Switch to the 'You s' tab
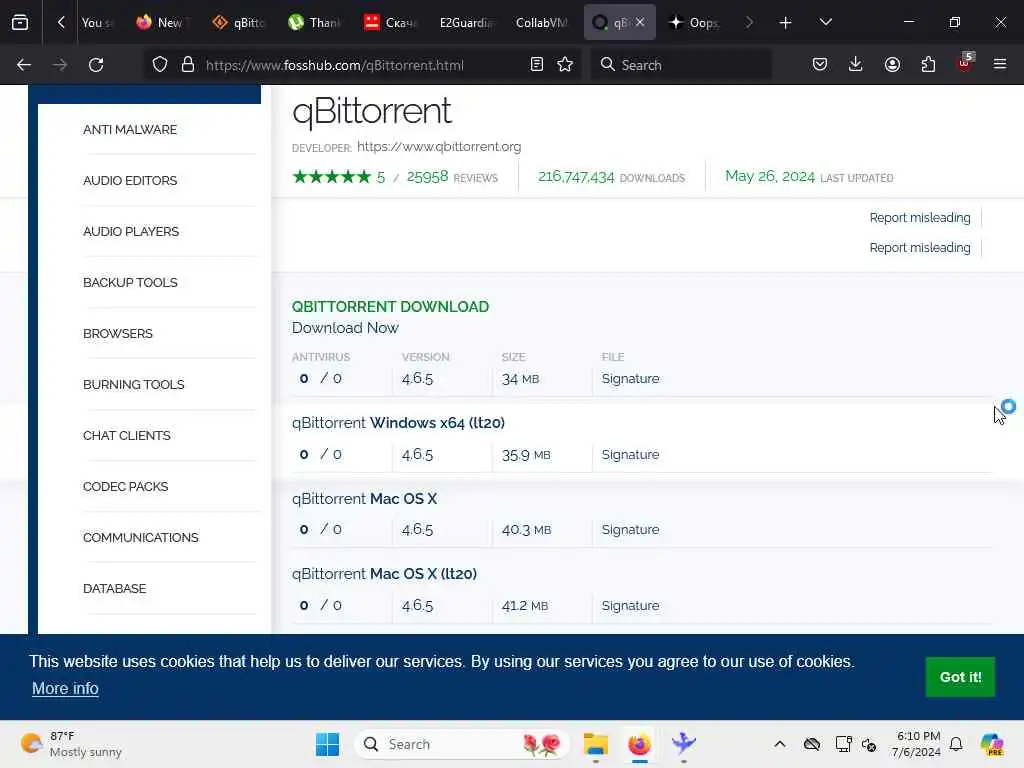This screenshot has width=1024, height=768. (x=97, y=23)
